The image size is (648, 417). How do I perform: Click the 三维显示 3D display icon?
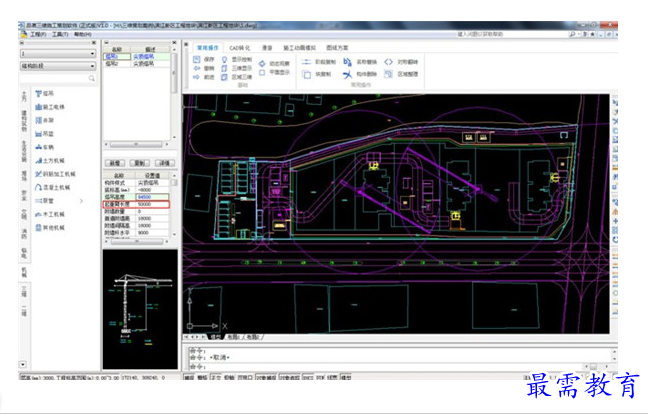tap(224, 68)
